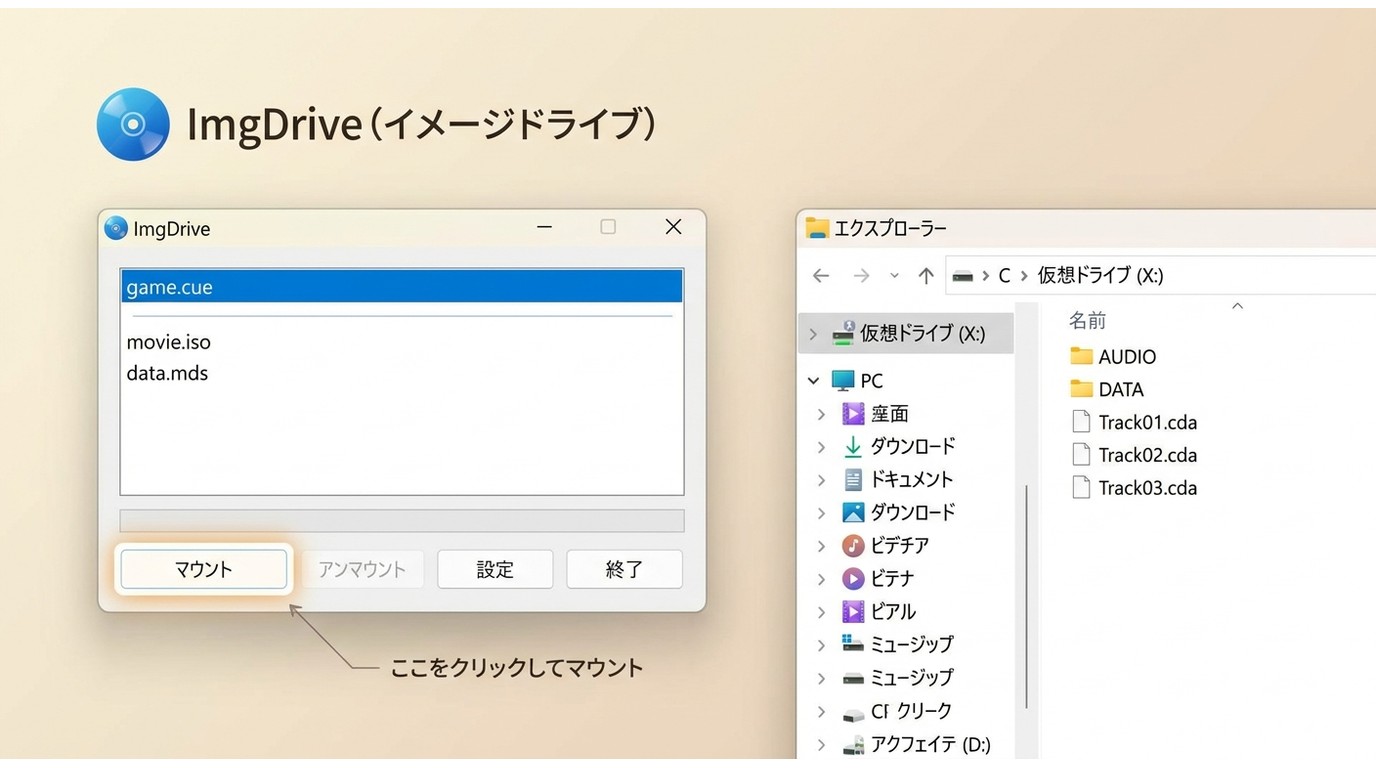1376x768 pixels.
Task: Expand the ピアル tree node
Action: pyautogui.click(x=822, y=612)
